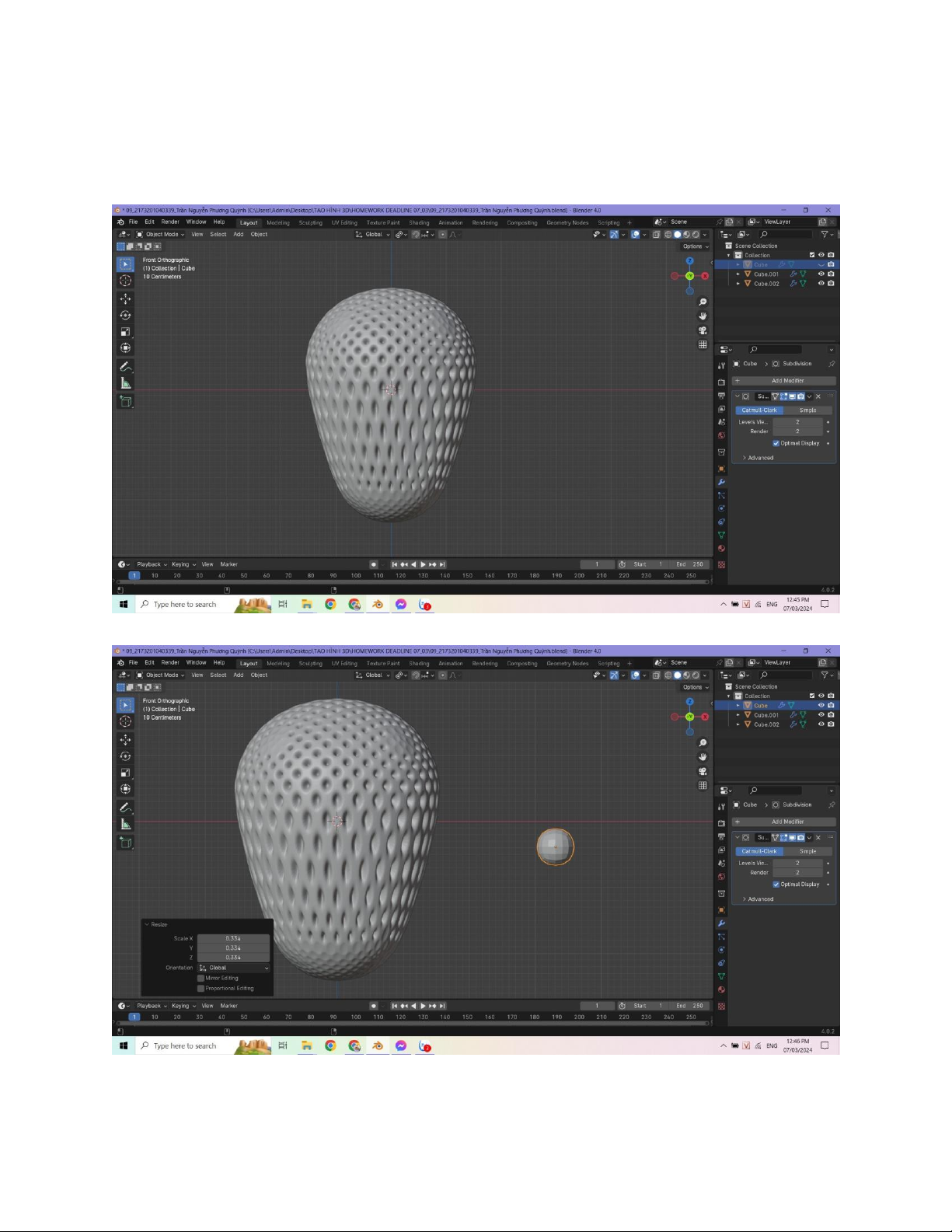Open Blender from the upper screenshot's Windows taskbar

coord(378,605)
